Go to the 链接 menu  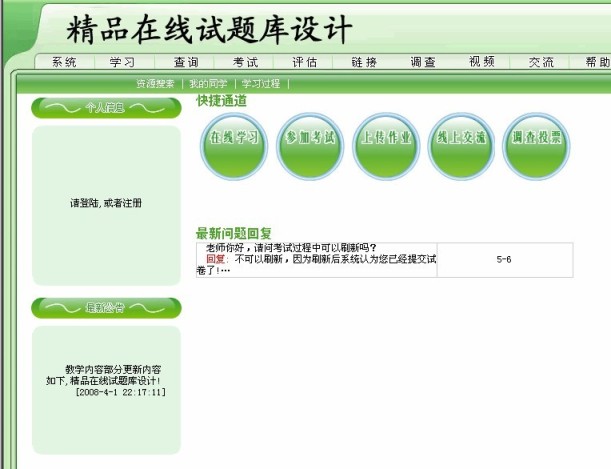coord(364,62)
